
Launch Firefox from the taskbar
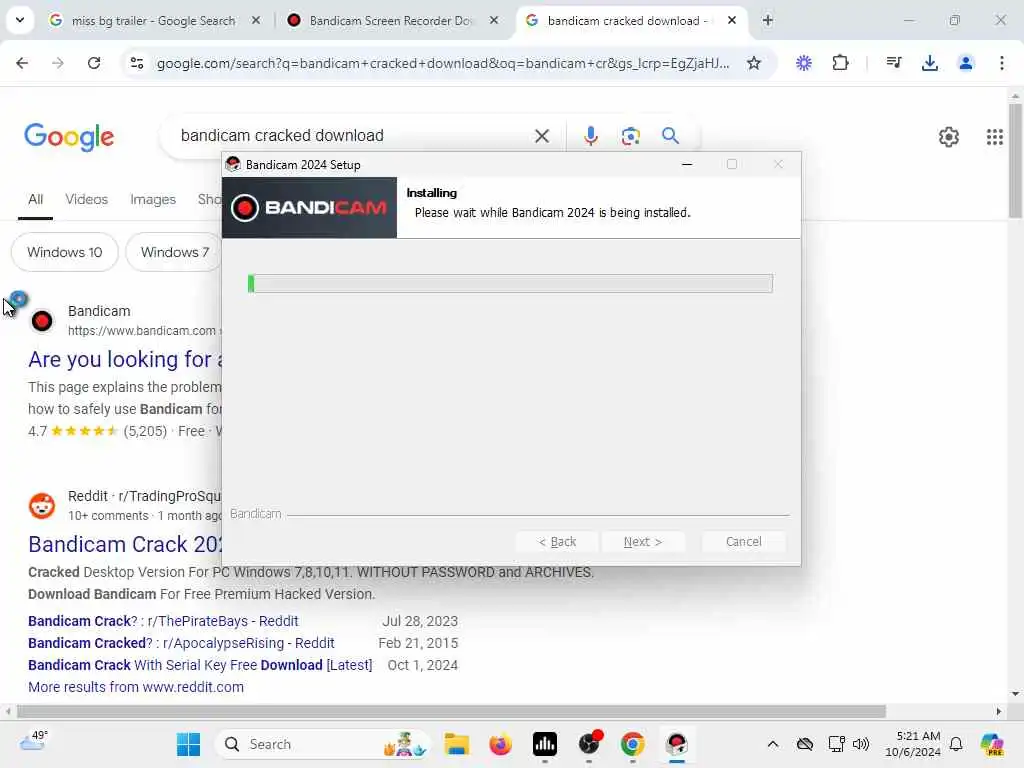point(500,744)
